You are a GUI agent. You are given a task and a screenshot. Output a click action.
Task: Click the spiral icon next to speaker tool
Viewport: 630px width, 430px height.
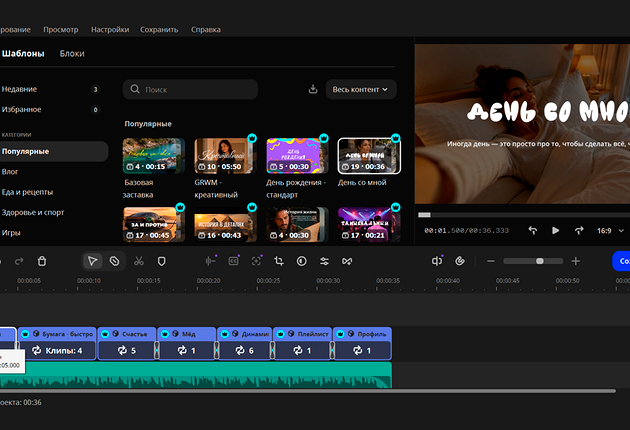[x=460, y=261]
